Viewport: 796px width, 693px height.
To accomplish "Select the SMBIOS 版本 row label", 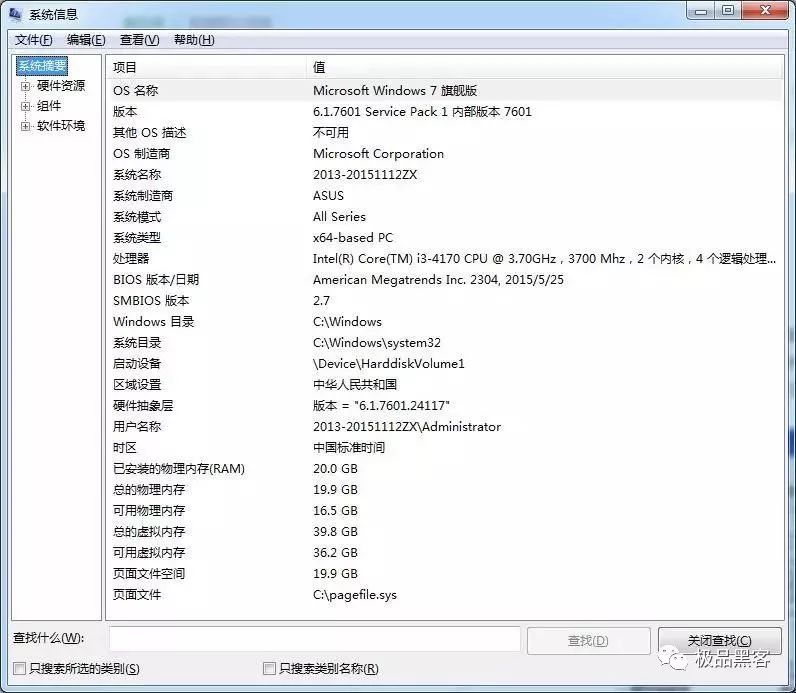I will [x=151, y=301].
